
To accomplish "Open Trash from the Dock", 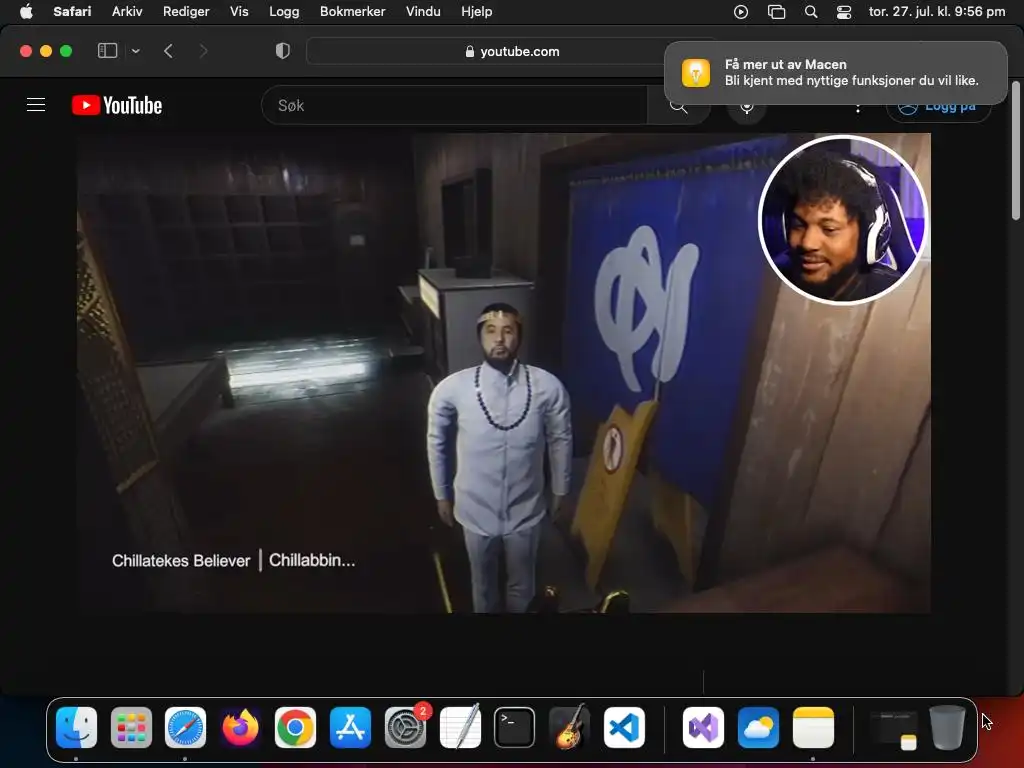I will pos(948,727).
